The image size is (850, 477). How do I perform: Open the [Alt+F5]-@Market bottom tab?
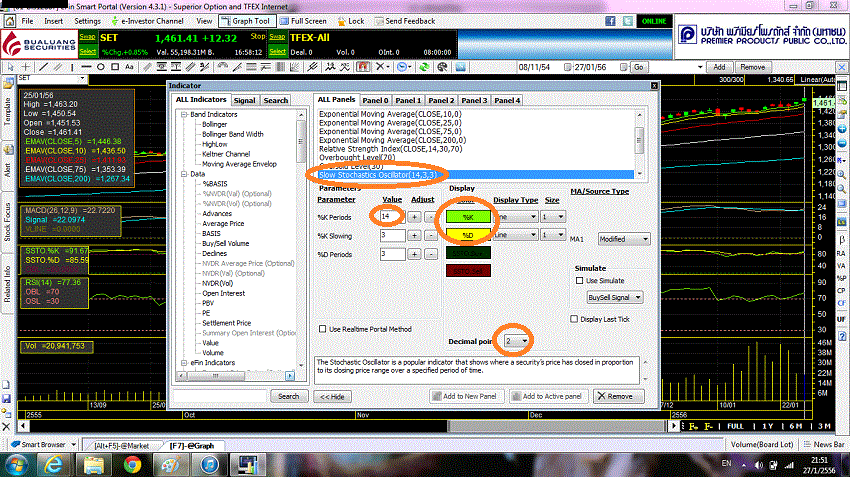click(121, 446)
